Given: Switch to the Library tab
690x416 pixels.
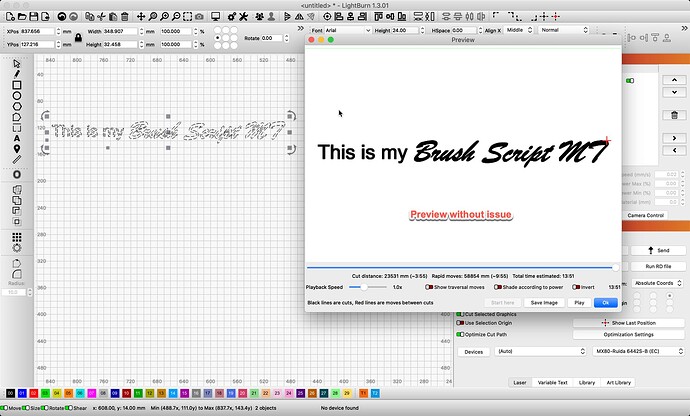Looking at the screenshot, I should (x=587, y=383).
